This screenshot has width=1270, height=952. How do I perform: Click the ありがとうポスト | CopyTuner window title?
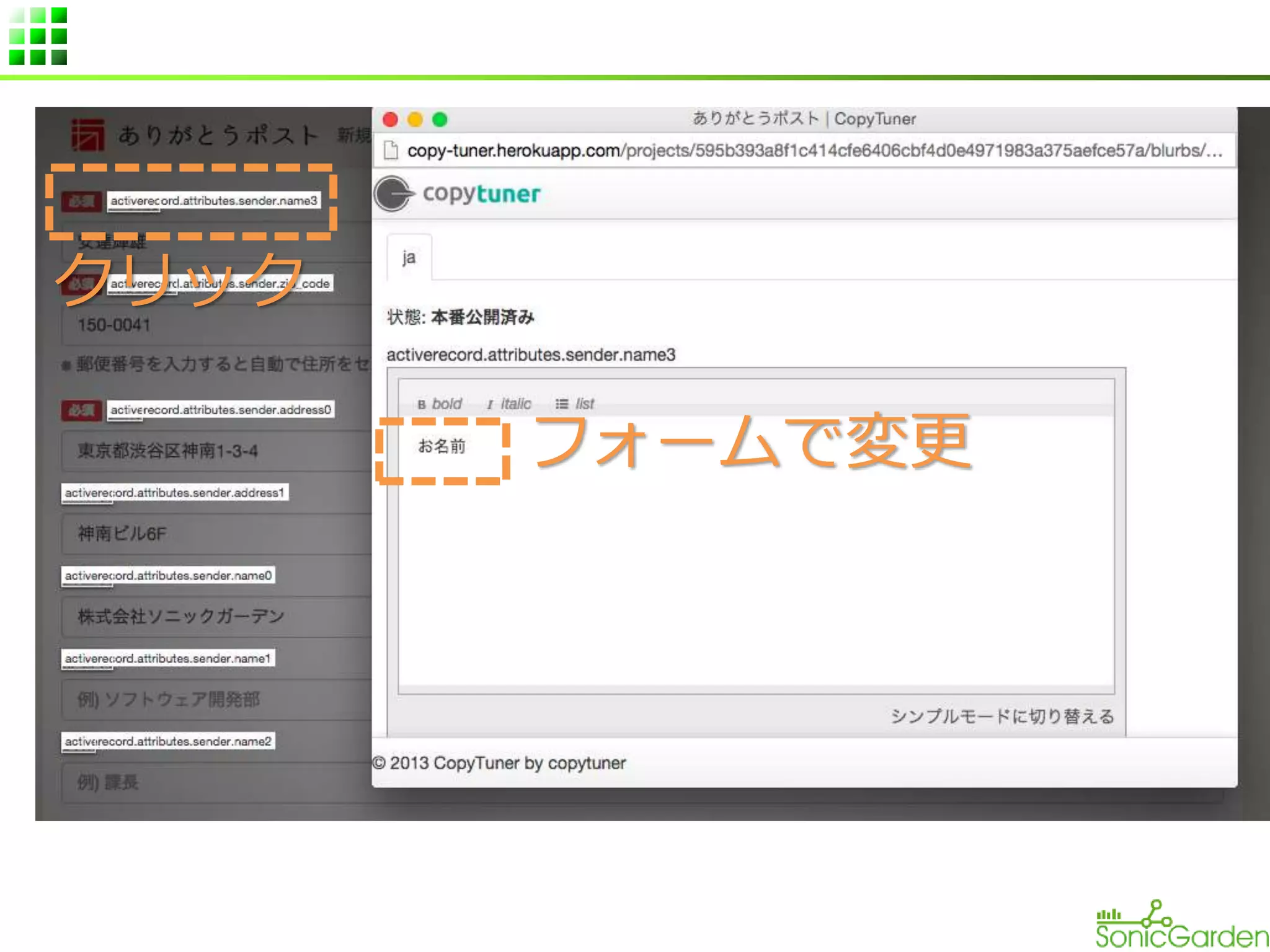(x=804, y=118)
